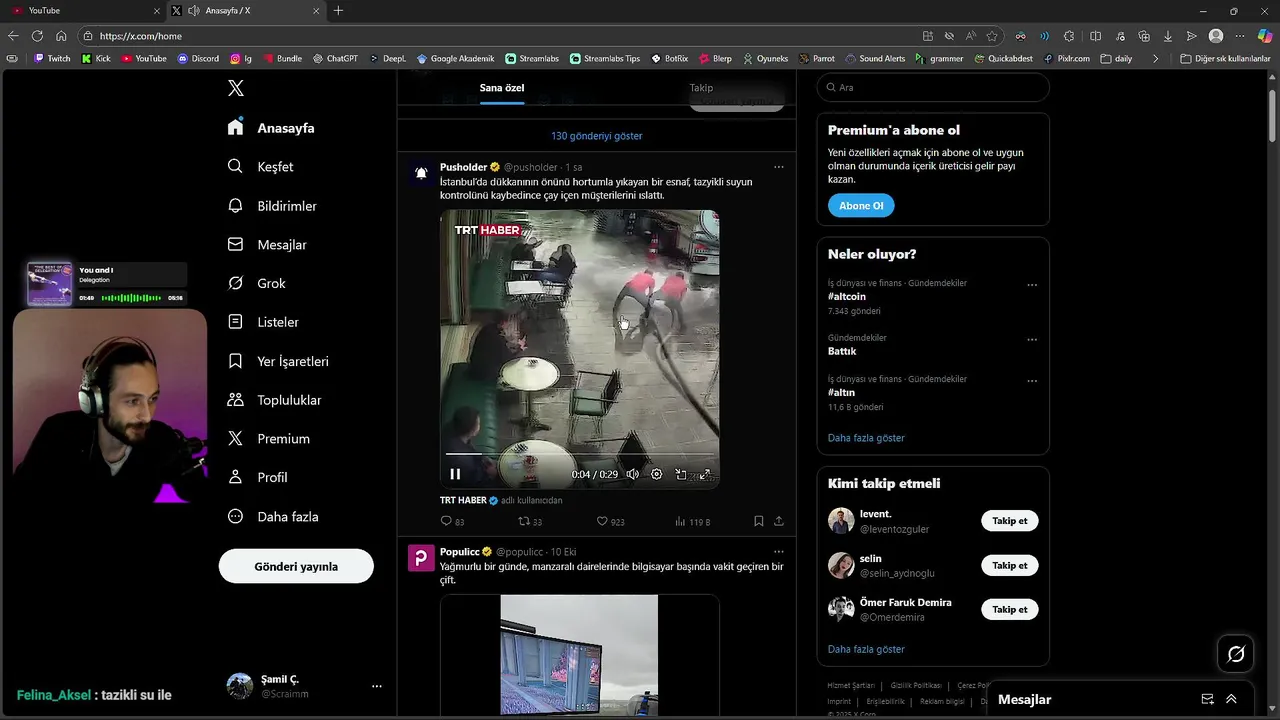Open the Twitch bookmark
This screenshot has width=1280, height=720.
click(52, 59)
